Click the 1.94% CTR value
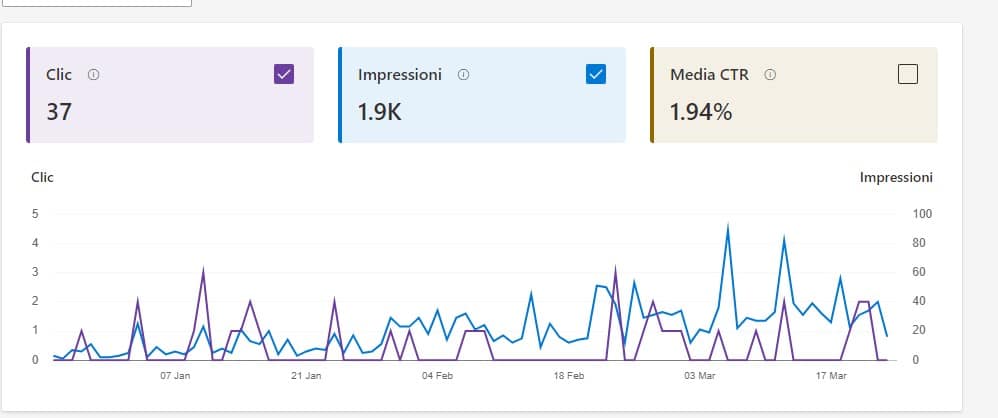Screen dimensions: 998x418 (701, 113)
